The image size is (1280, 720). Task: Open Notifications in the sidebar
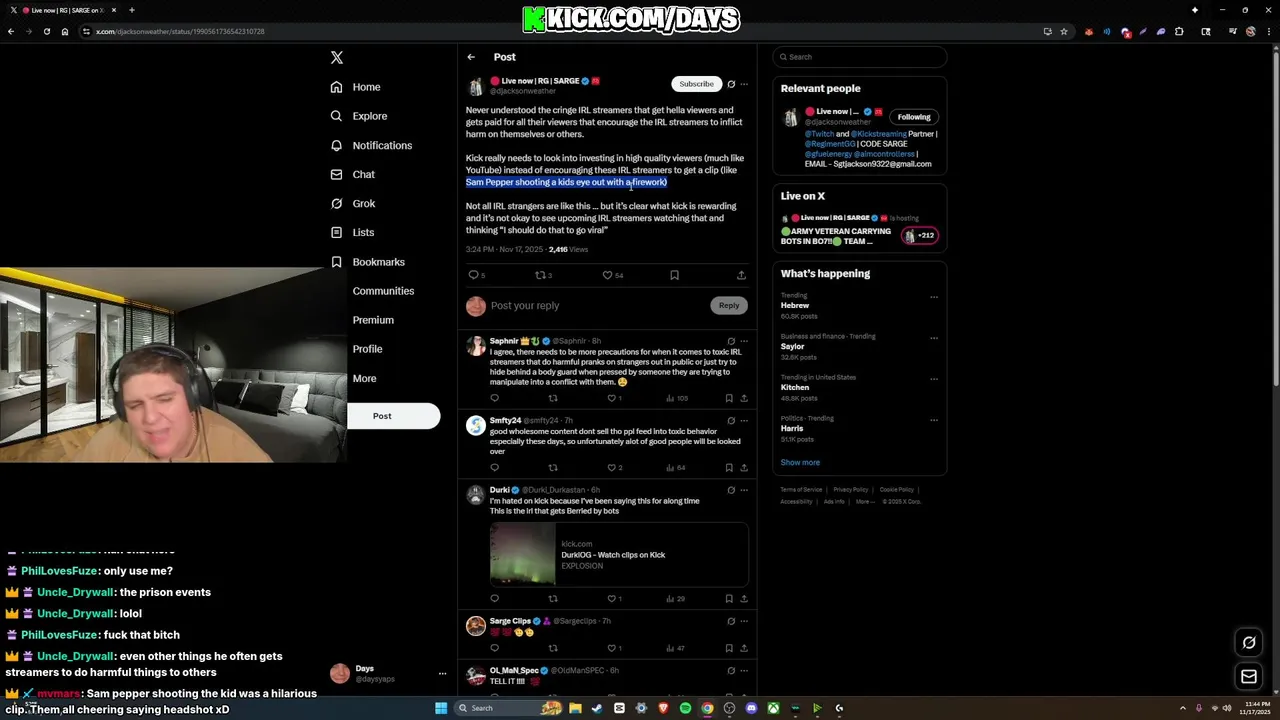tap(371, 145)
